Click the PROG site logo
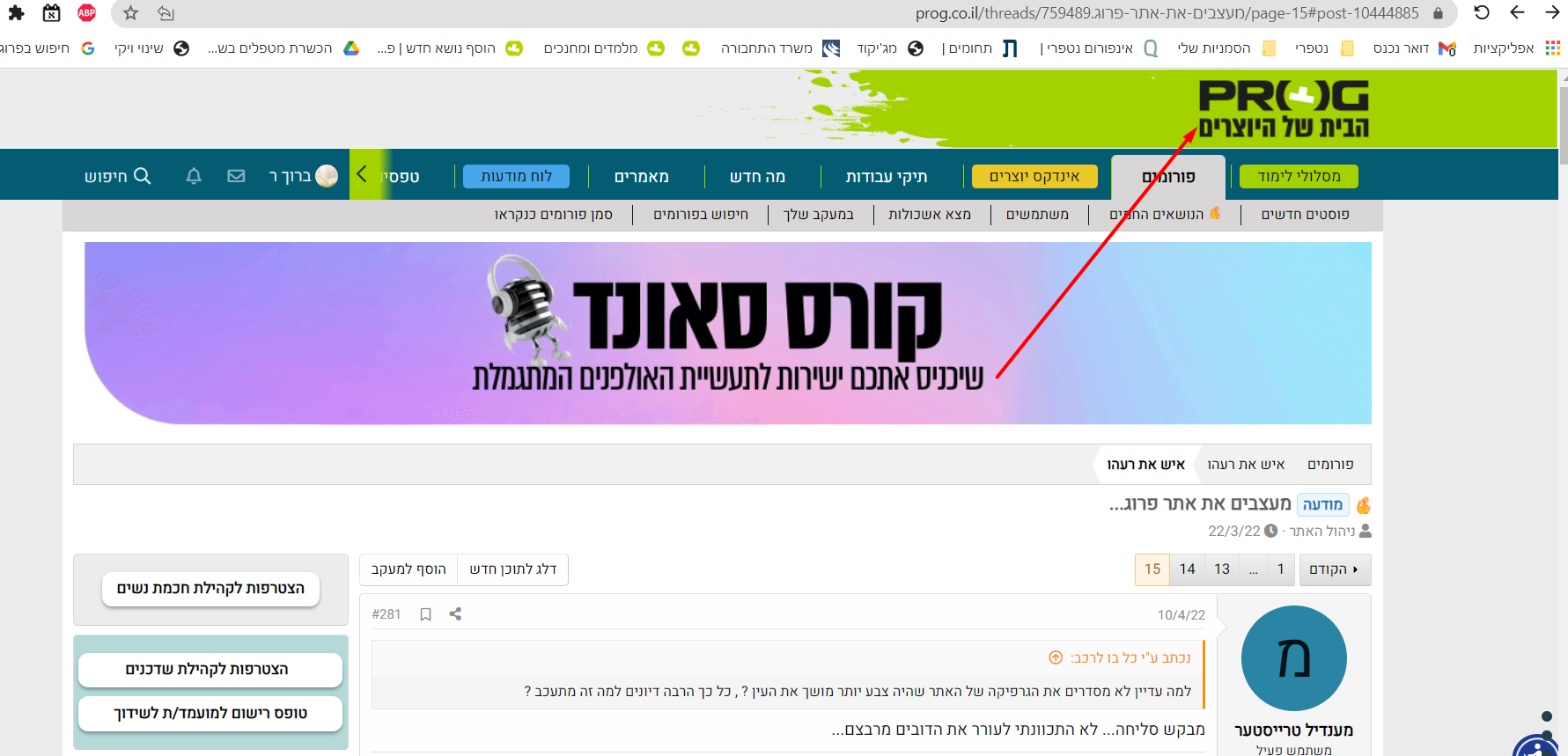This screenshot has height=756, width=1568. tap(1284, 109)
